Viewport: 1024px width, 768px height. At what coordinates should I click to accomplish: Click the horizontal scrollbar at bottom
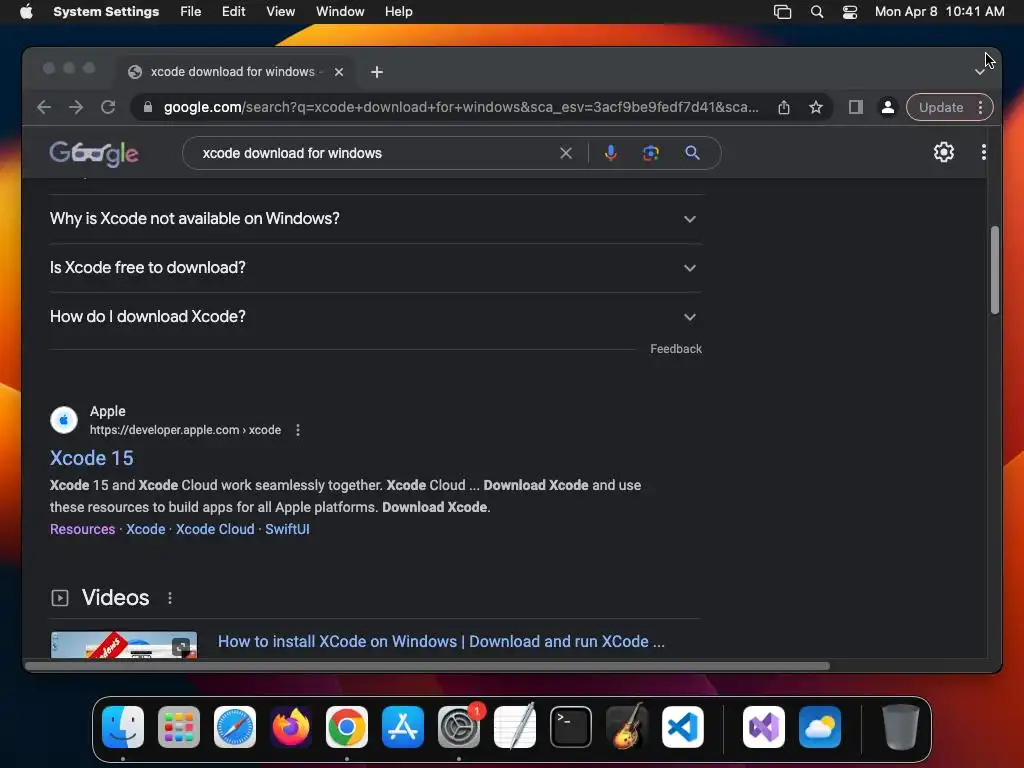[428, 666]
